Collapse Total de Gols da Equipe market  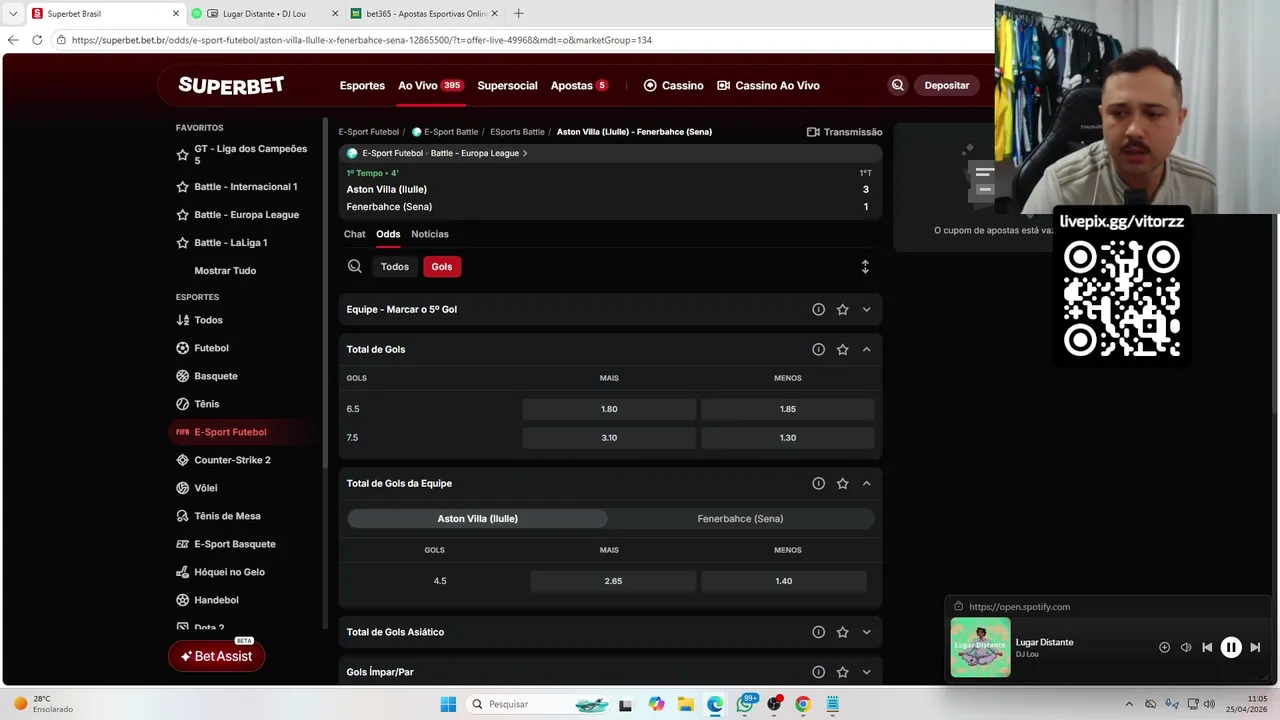[x=866, y=484]
